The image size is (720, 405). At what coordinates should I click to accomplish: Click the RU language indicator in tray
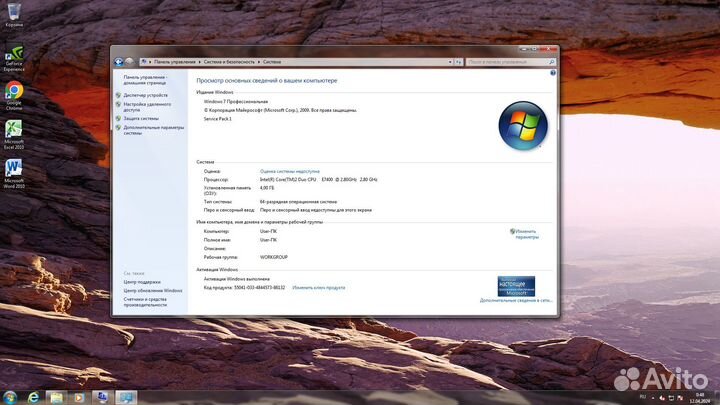[642, 397]
